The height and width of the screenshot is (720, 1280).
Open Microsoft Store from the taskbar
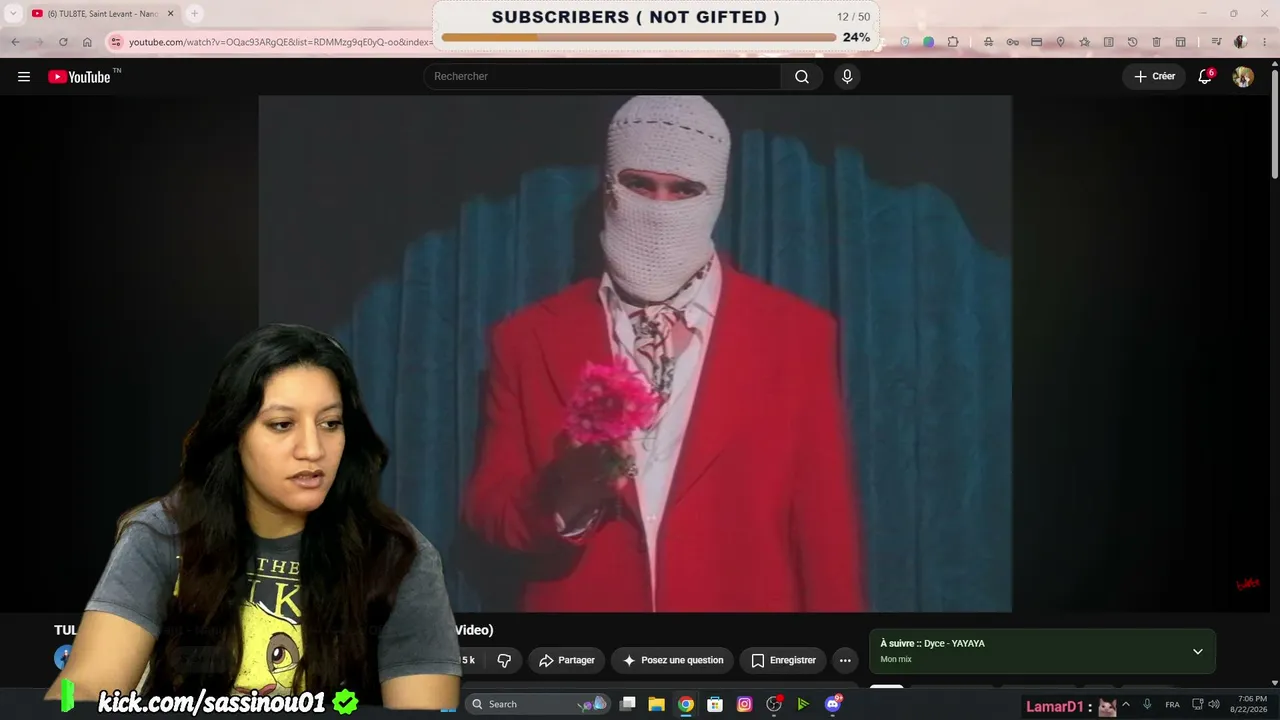tap(715, 704)
